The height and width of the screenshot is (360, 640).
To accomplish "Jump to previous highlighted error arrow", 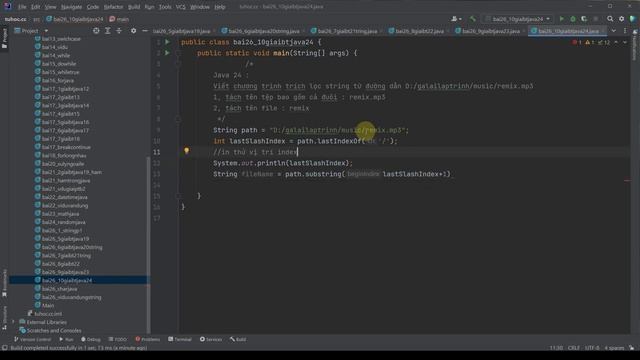I will [616, 42].
